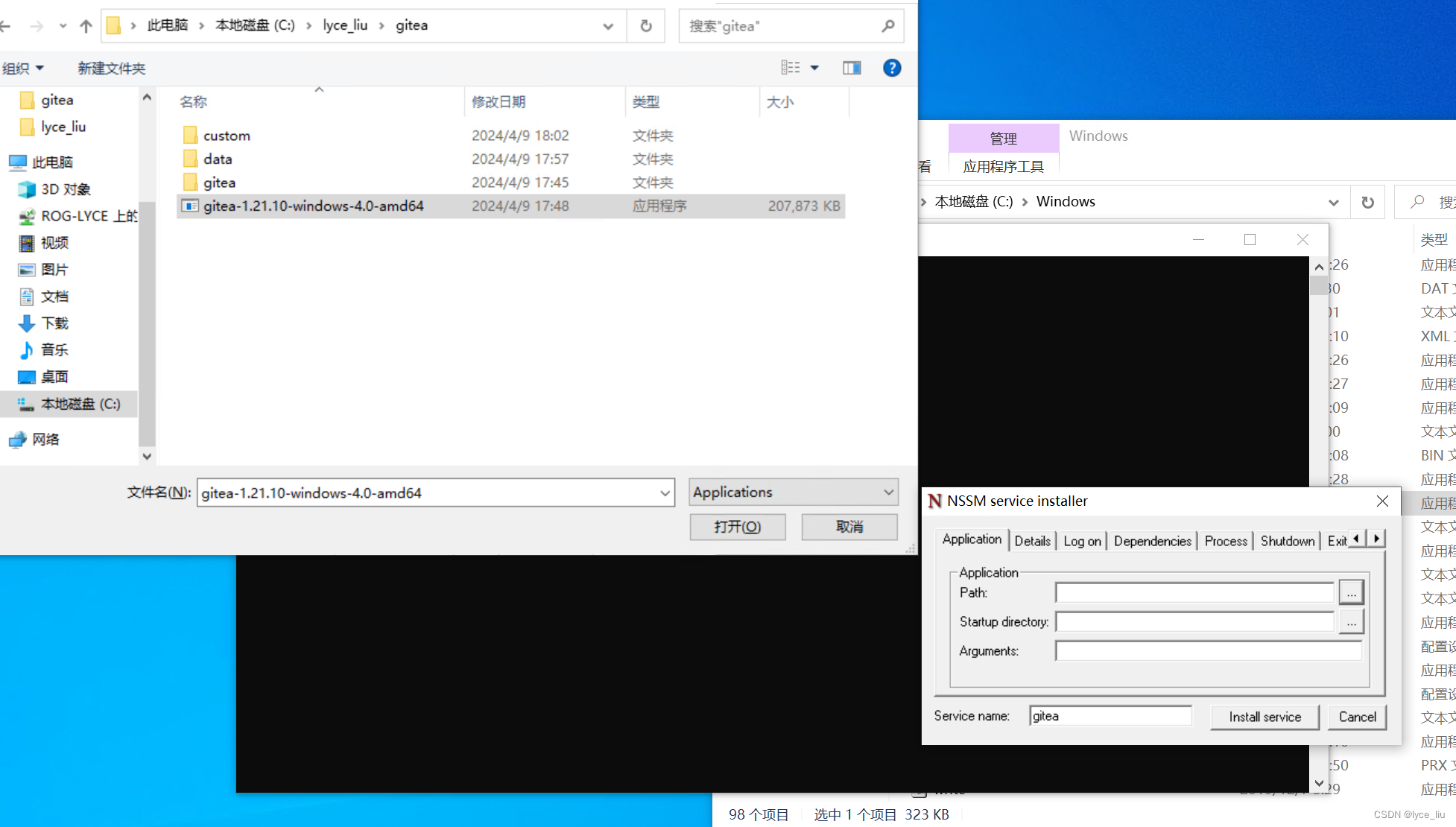Select 此电脑 in the navigation pane

52,162
